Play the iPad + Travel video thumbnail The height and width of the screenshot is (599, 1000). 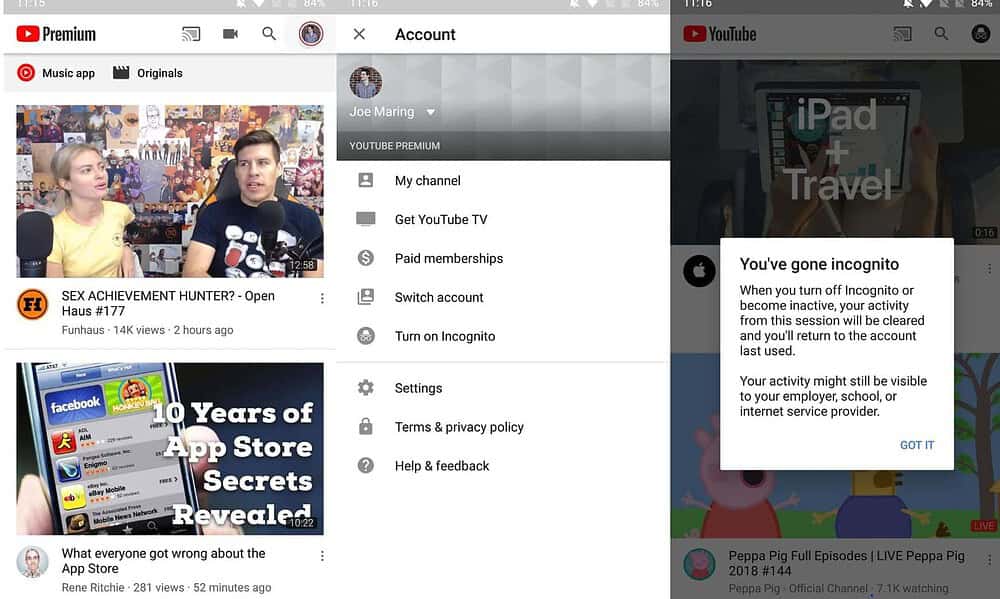(835, 152)
